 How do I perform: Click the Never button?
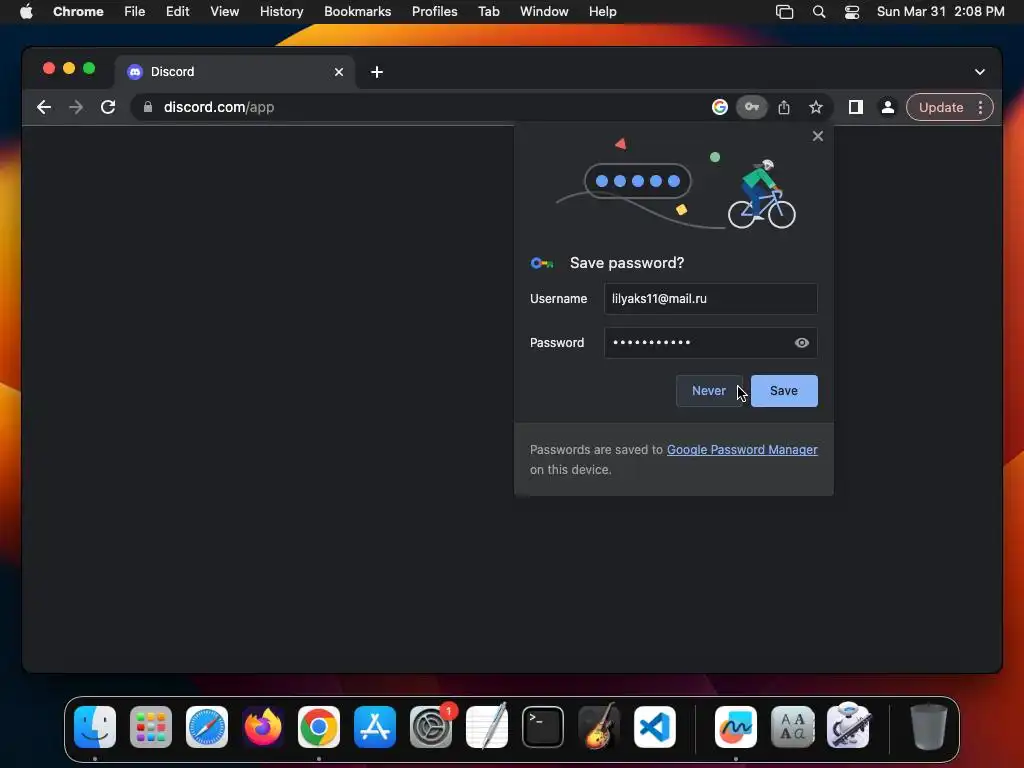(709, 391)
